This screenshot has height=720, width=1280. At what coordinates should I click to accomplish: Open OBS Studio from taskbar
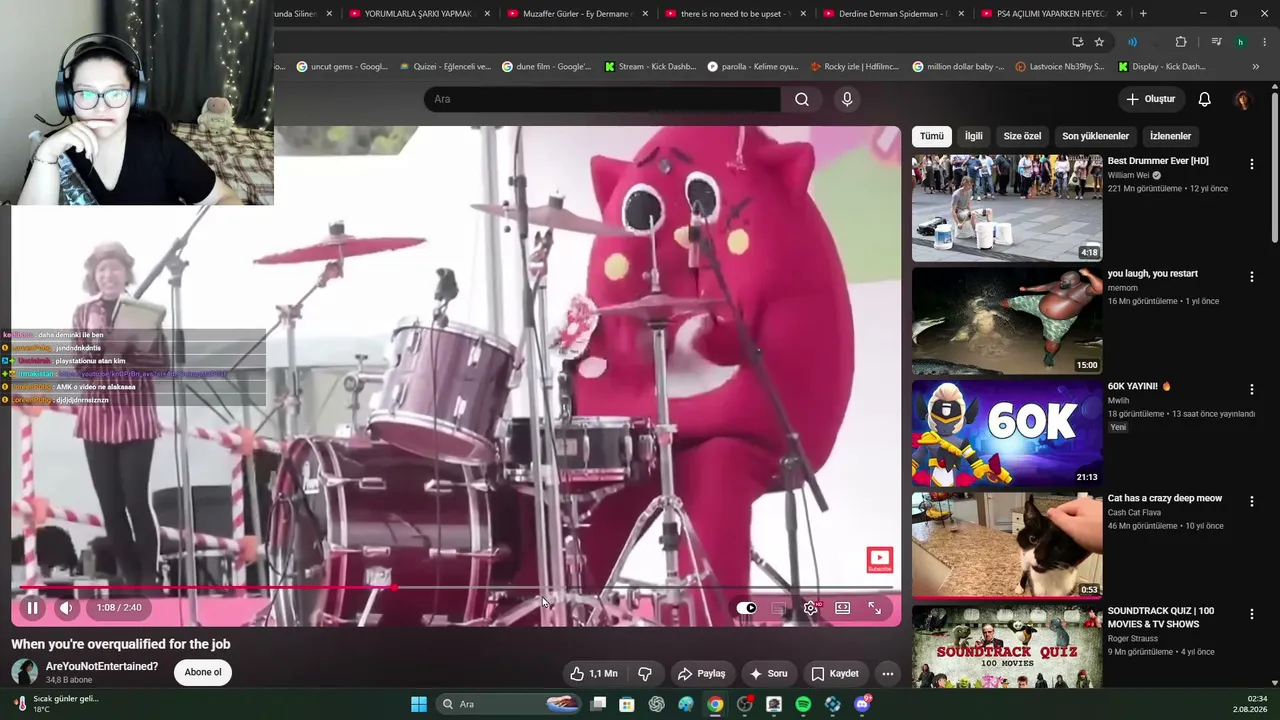click(x=744, y=704)
